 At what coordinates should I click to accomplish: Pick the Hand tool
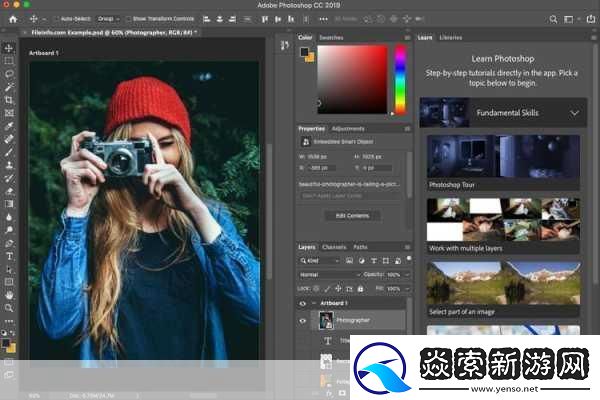[x=8, y=295]
